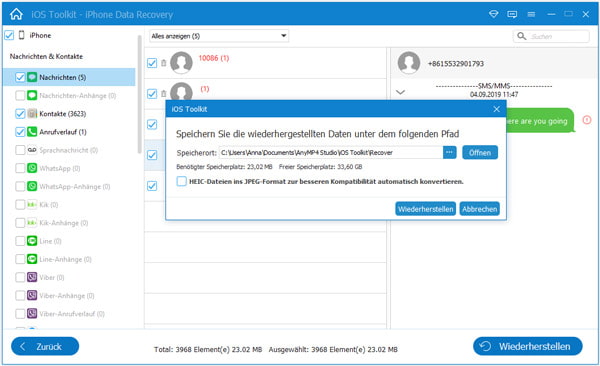Click the iPhone device icon
Screen dimensions: 600x366
pyautogui.click(x=21, y=35)
